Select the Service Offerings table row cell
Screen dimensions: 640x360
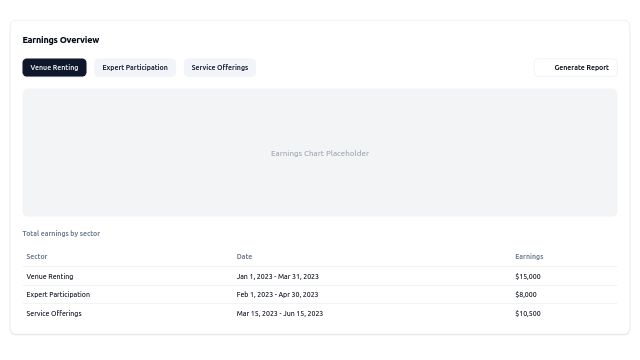pyautogui.click(x=54, y=313)
